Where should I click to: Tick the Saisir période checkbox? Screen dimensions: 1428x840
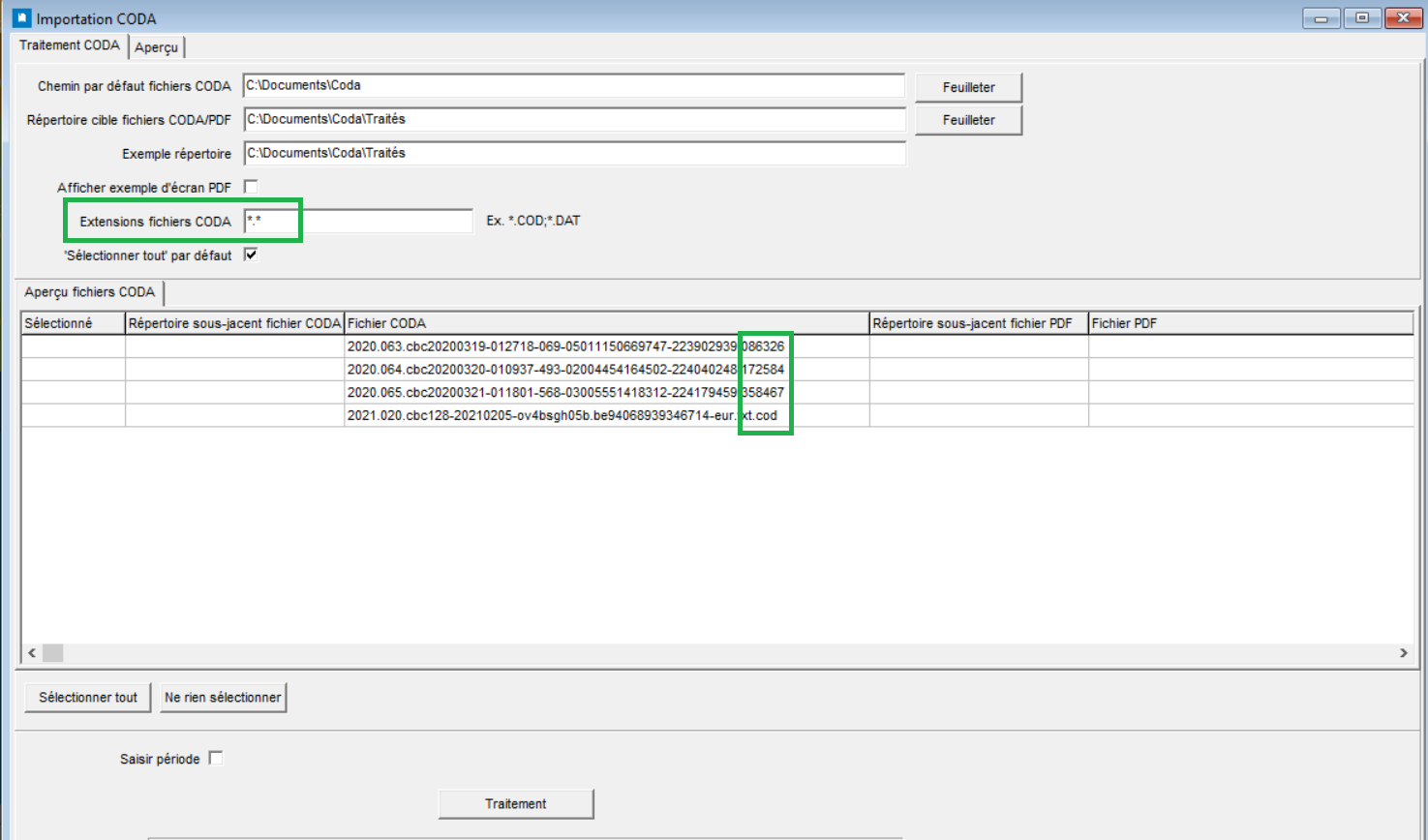(x=216, y=758)
